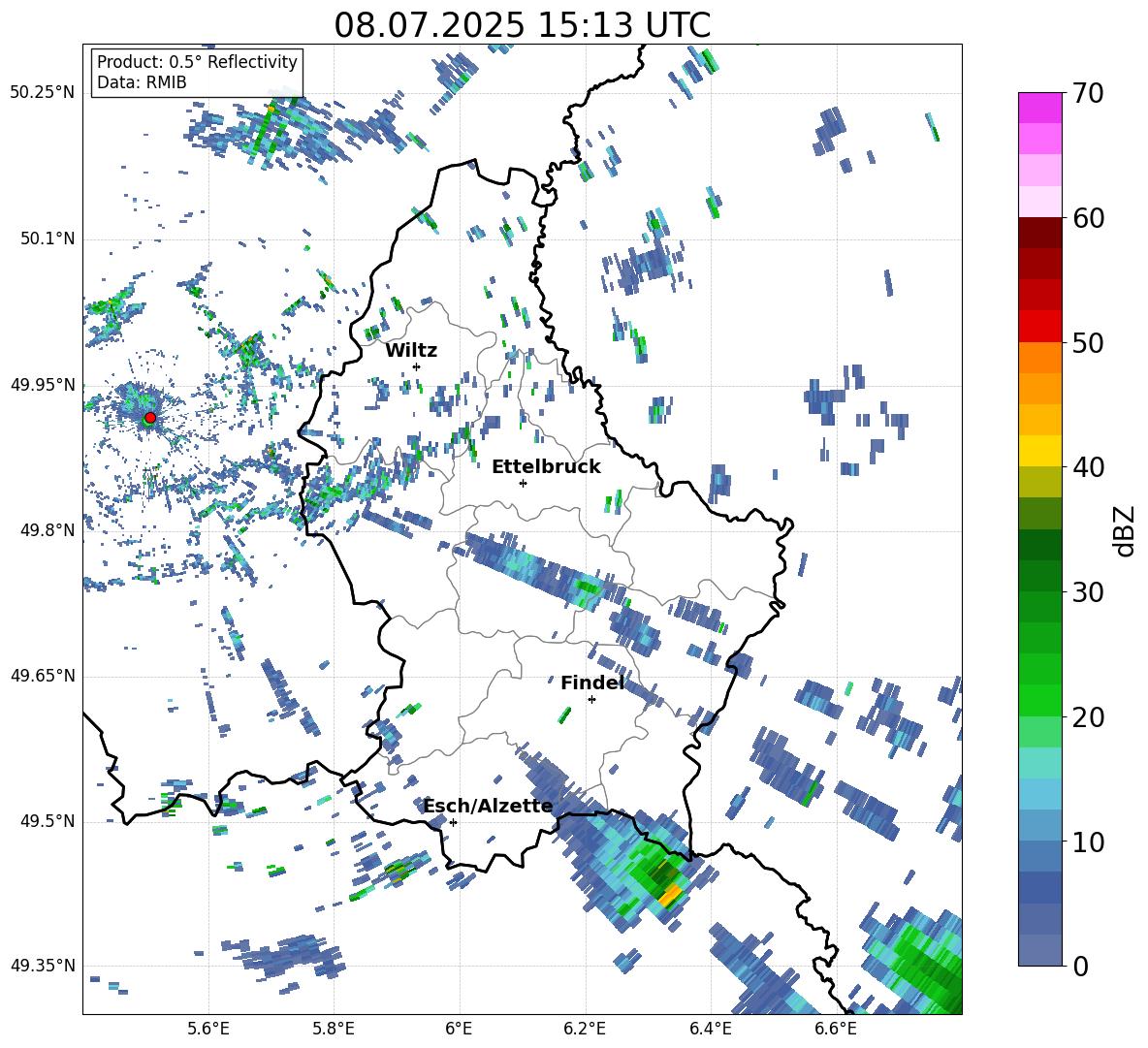The height and width of the screenshot is (1048, 1148).
Task: Click the 49.5°N latitude label
Action: tap(47, 821)
